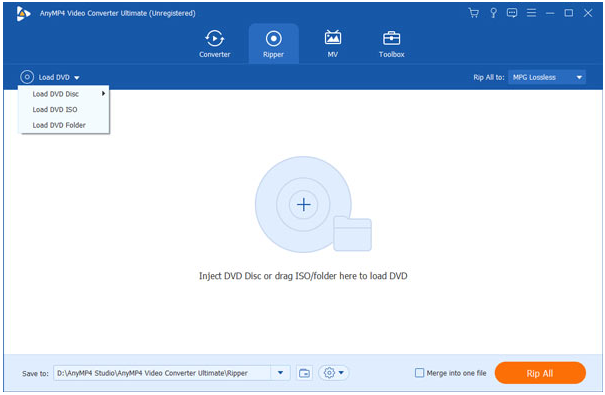Open the MV tab
The height and width of the screenshot is (395, 605).
(333, 44)
